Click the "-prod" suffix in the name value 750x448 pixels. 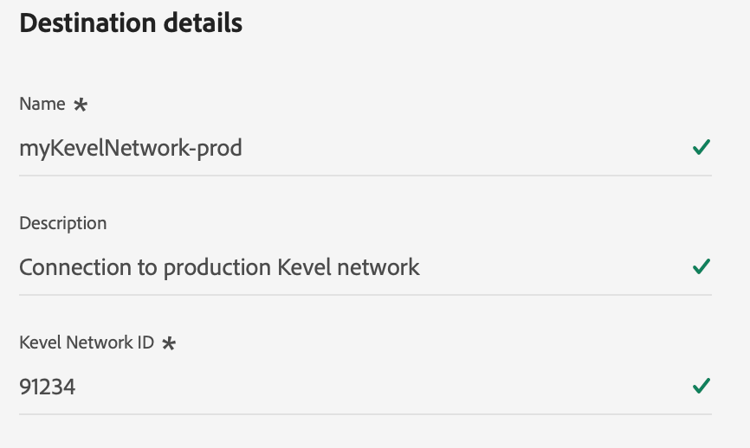217,149
